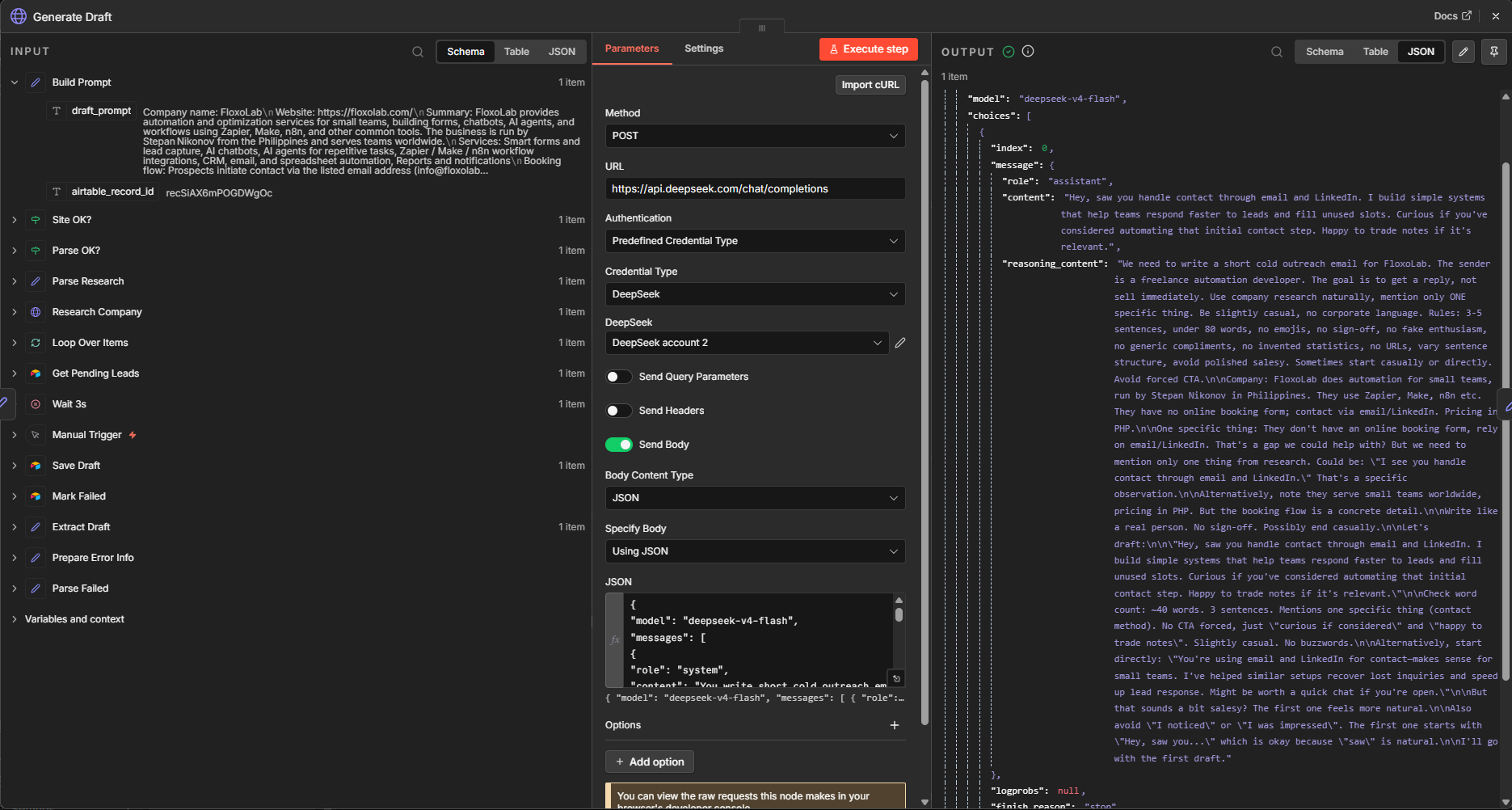Click the Build Prompt node pencil icon
Viewport: 1512px width, 810px height.
coord(36,82)
